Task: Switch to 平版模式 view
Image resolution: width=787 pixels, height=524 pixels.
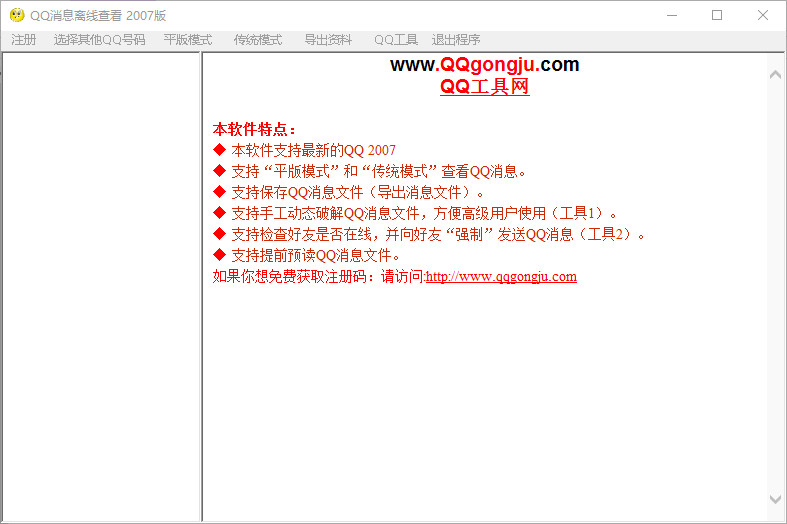Action: [x=188, y=40]
